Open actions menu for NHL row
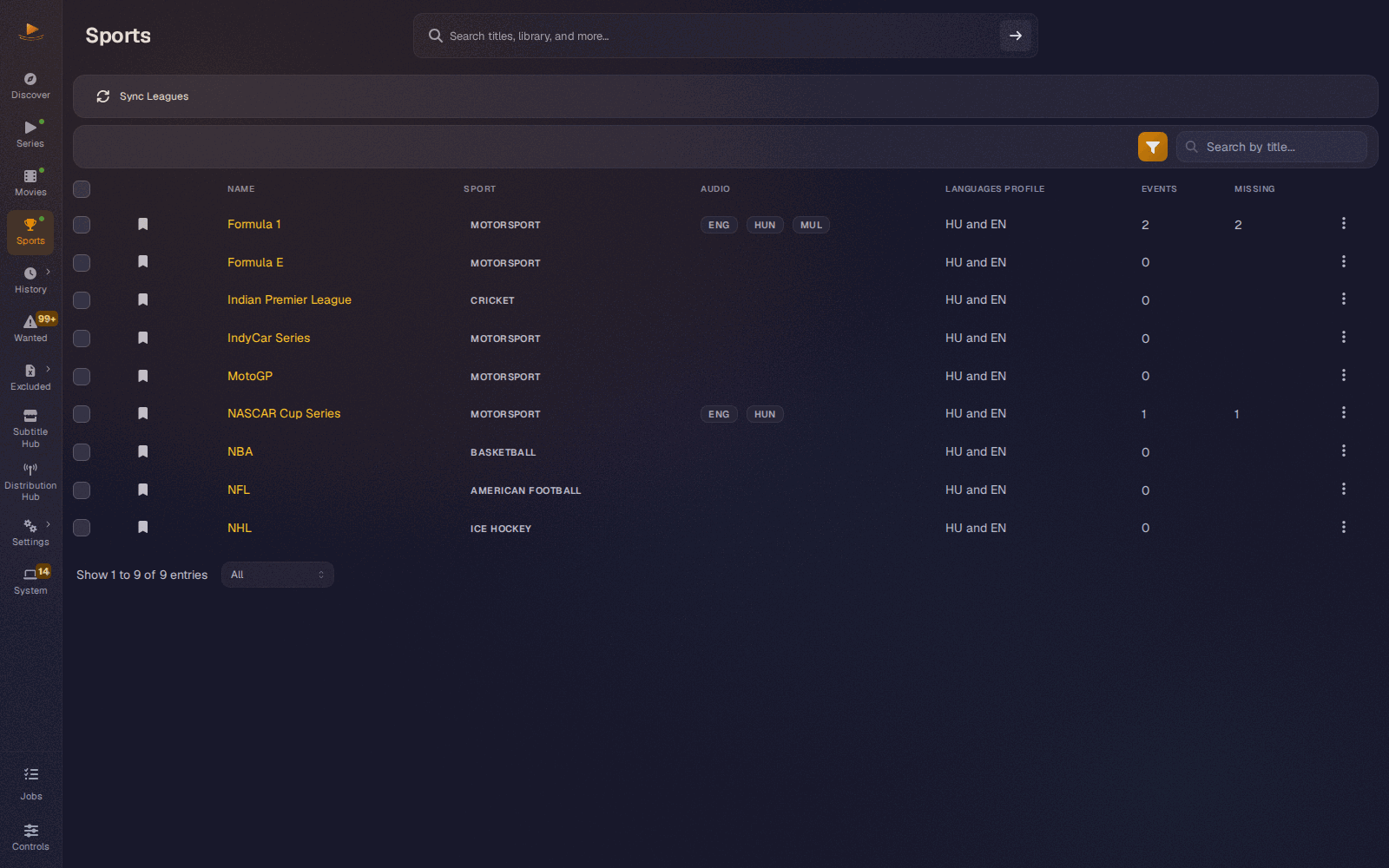The image size is (1389, 868). pyautogui.click(x=1344, y=528)
